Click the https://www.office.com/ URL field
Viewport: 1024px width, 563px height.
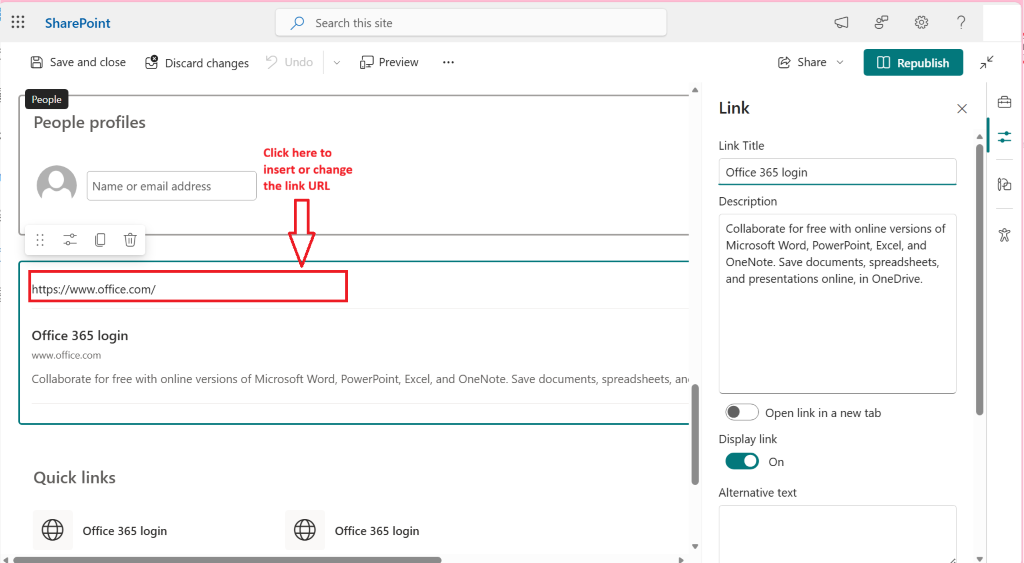click(x=187, y=287)
